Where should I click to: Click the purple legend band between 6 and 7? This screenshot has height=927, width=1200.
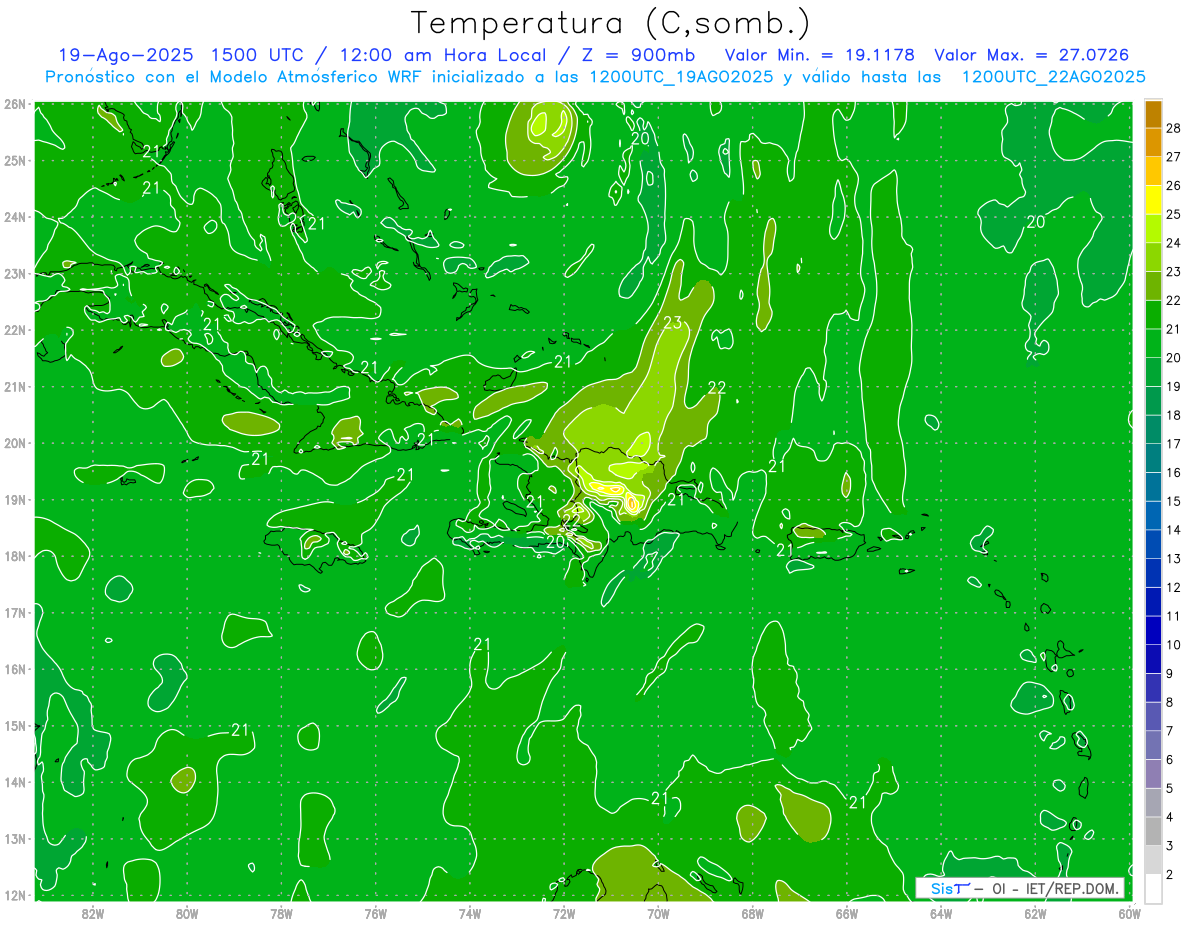point(1153,745)
